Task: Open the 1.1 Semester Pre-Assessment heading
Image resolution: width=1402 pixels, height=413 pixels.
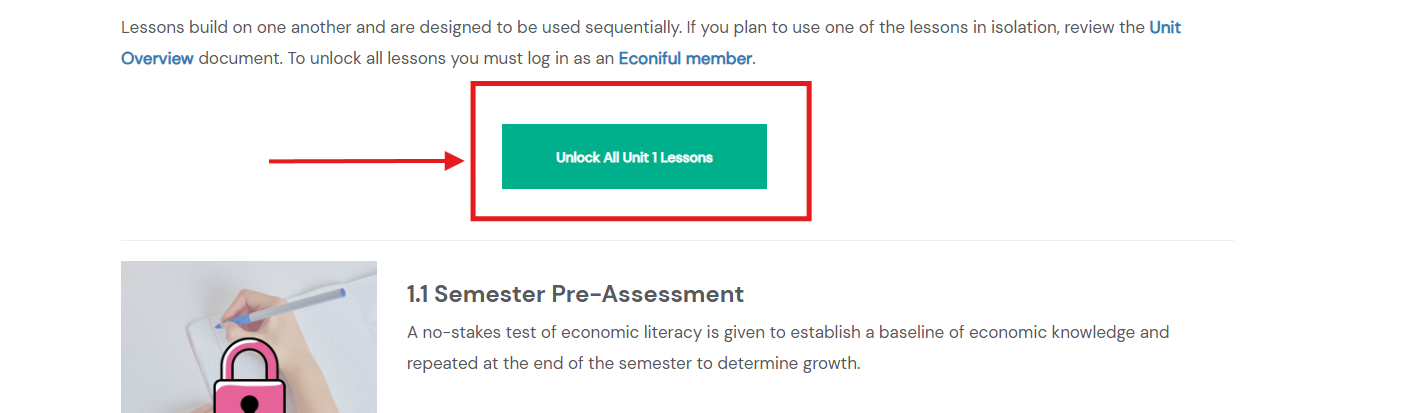Action: [575, 294]
